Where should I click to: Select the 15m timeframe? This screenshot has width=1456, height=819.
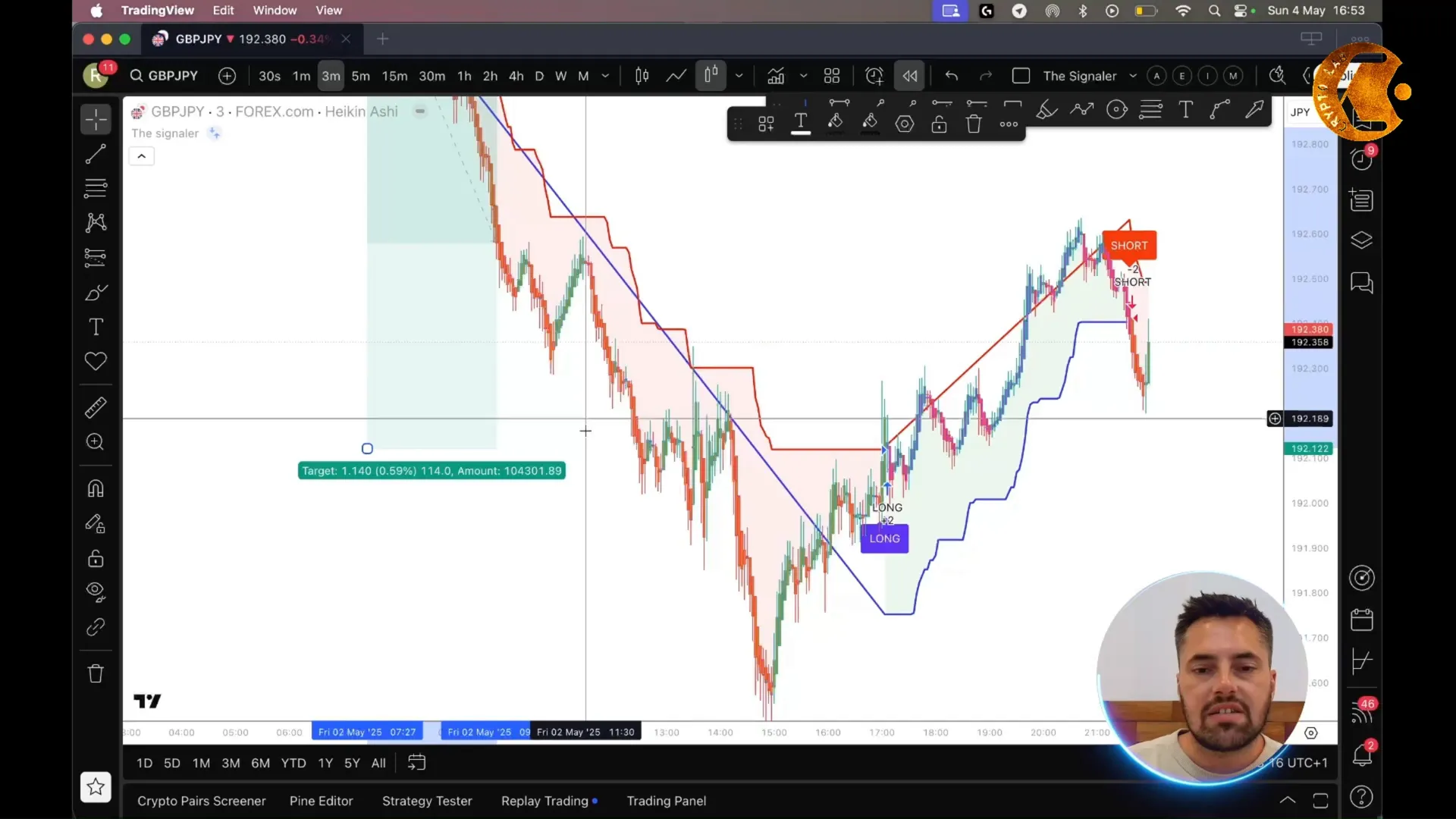[x=394, y=76]
